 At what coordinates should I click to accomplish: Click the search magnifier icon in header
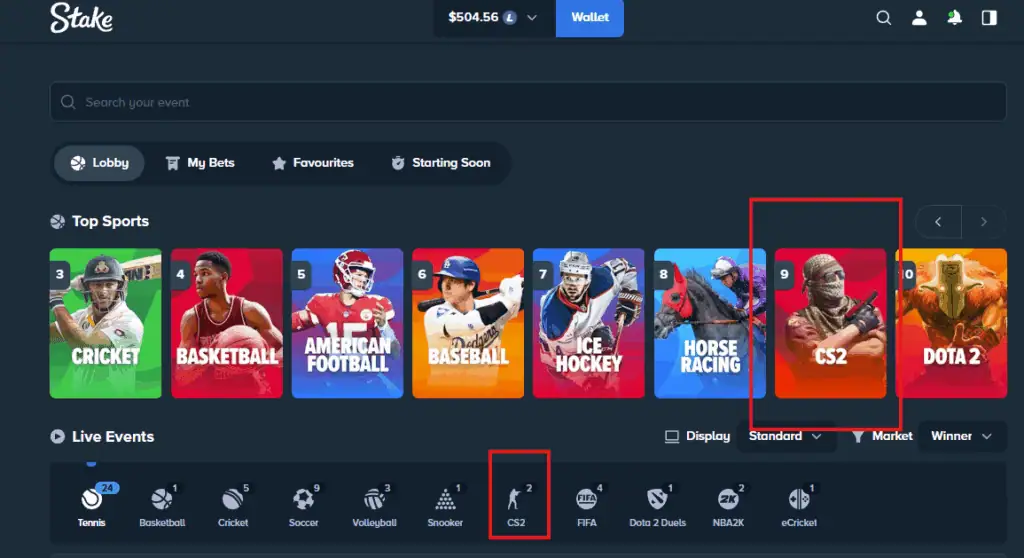pyautogui.click(x=883, y=18)
